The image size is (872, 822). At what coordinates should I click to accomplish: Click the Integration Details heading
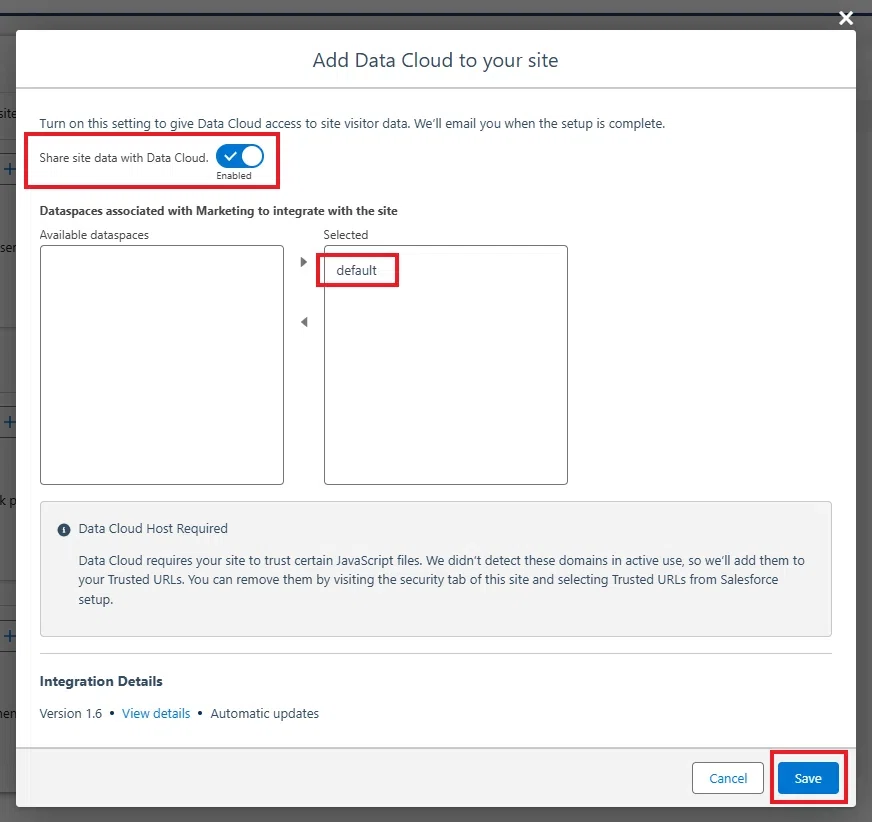pos(101,681)
